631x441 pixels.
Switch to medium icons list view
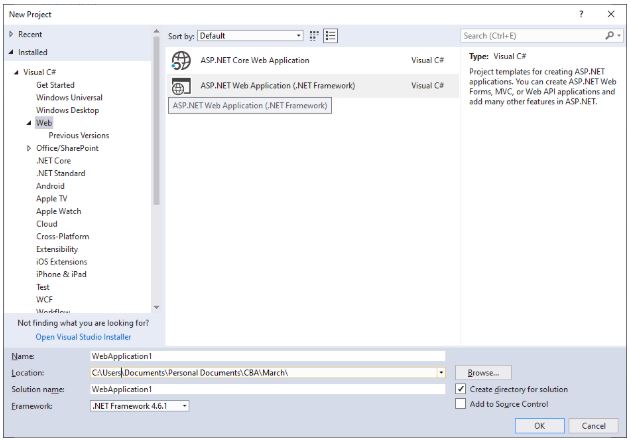[x=330, y=36]
